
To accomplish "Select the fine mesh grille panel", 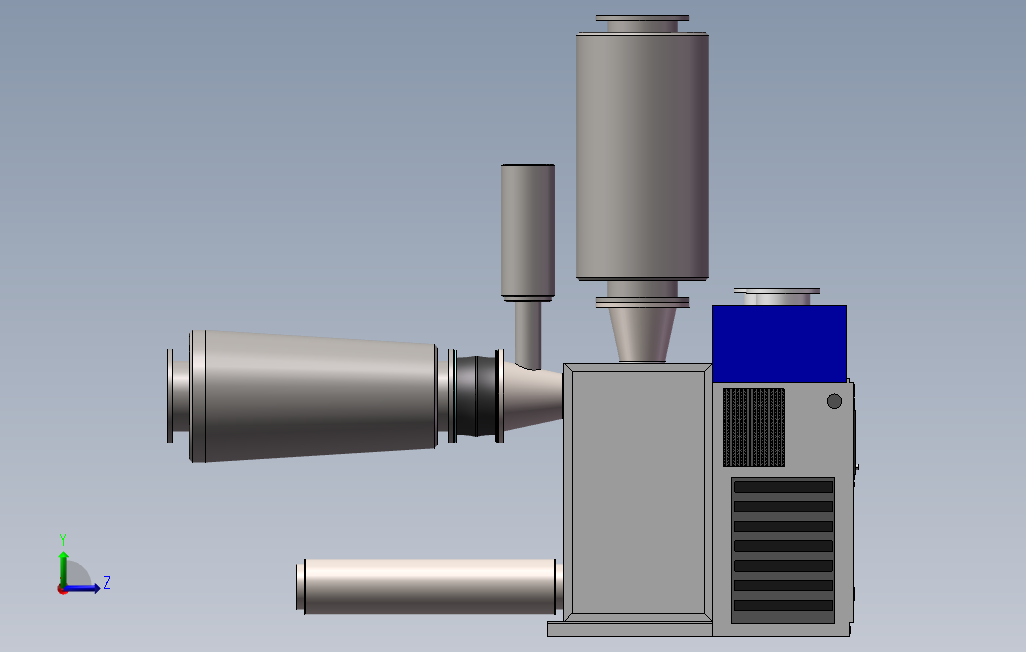I will point(754,427).
